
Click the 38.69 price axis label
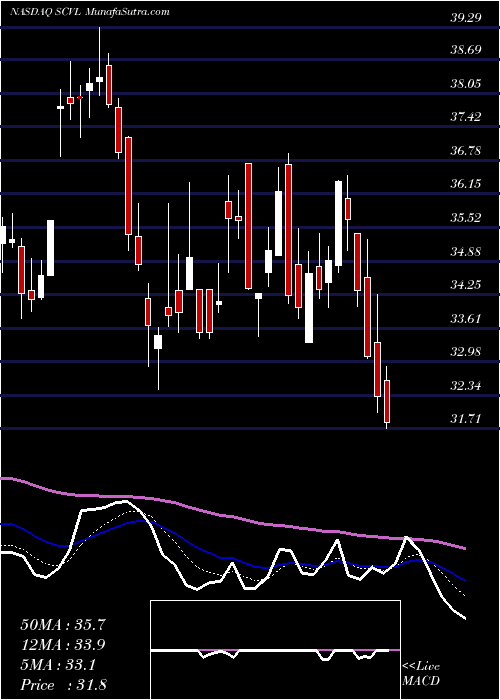click(466, 50)
